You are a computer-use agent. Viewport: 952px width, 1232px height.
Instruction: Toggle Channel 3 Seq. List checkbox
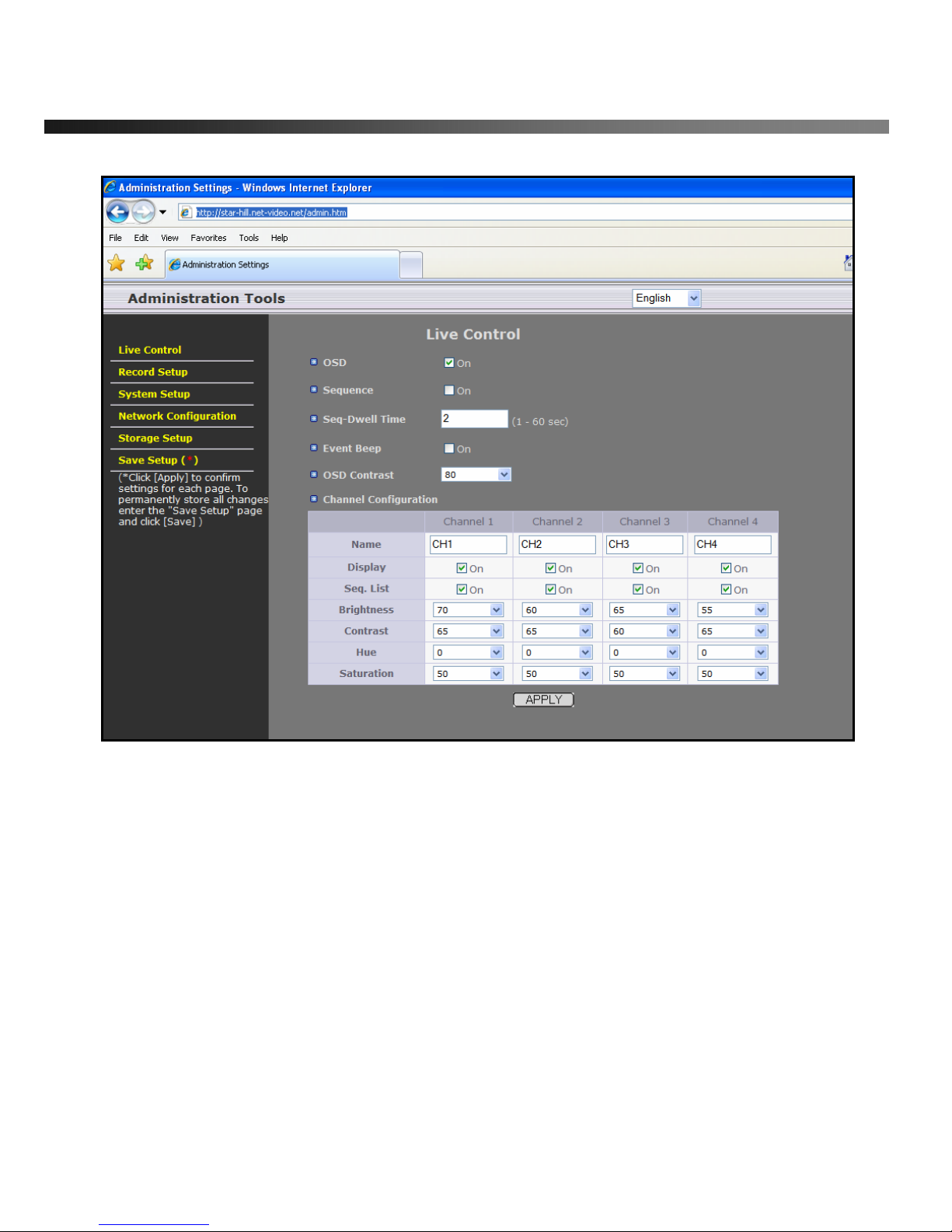pos(638,589)
